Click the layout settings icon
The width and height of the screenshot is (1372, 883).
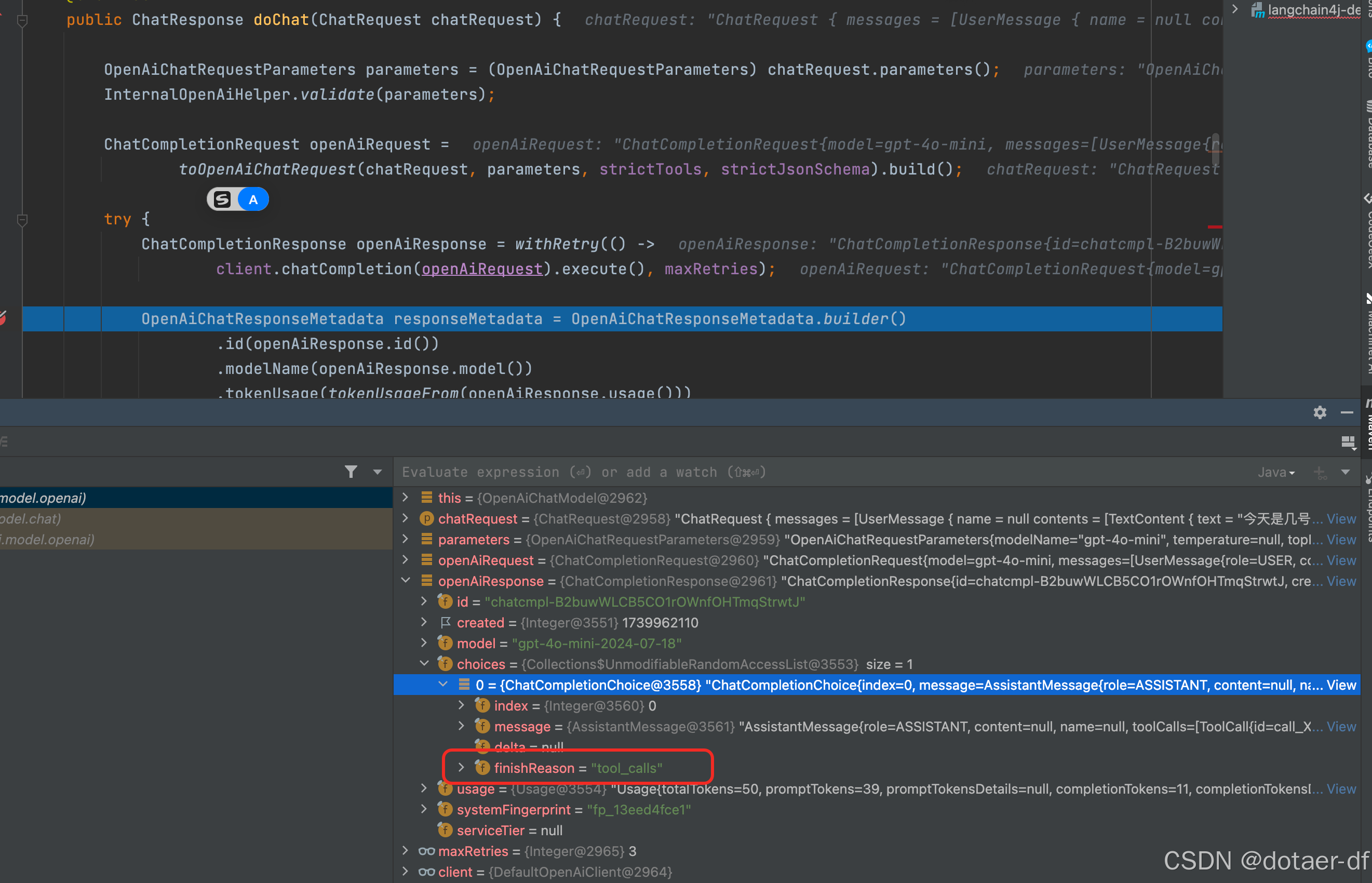click(x=1348, y=442)
